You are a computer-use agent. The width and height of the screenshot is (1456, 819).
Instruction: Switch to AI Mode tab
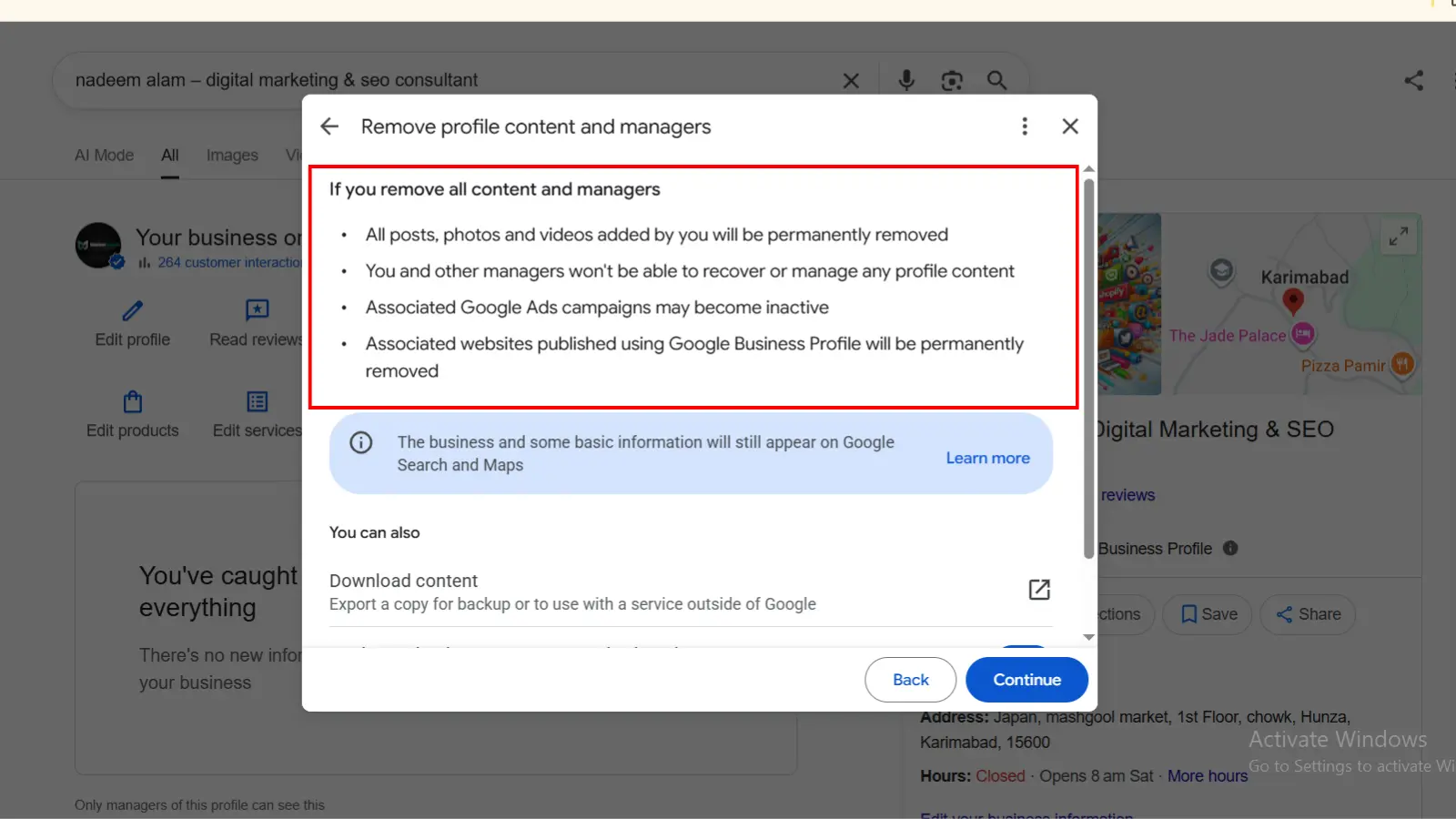tap(104, 156)
